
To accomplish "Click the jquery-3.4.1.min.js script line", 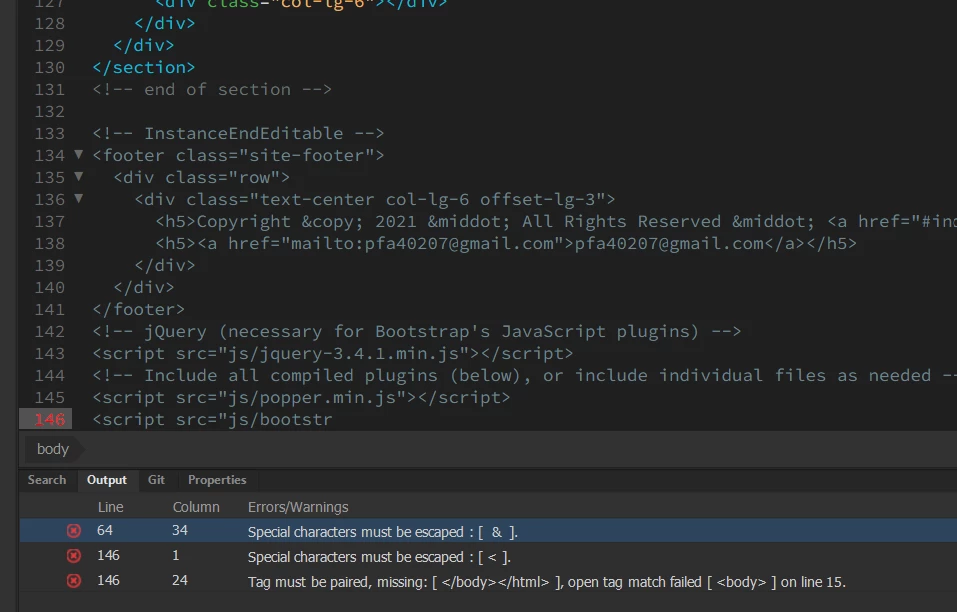I will pos(333,353).
